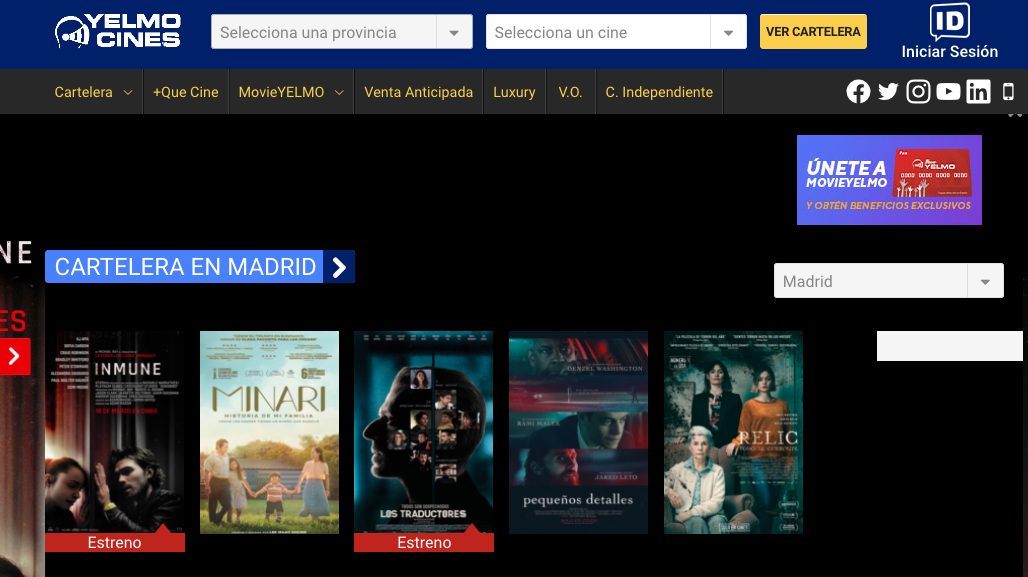The width and height of the screenshot is (1028, 577).
Task: Open the Selecciona un cine dropdown
Action: pos(615,32)
